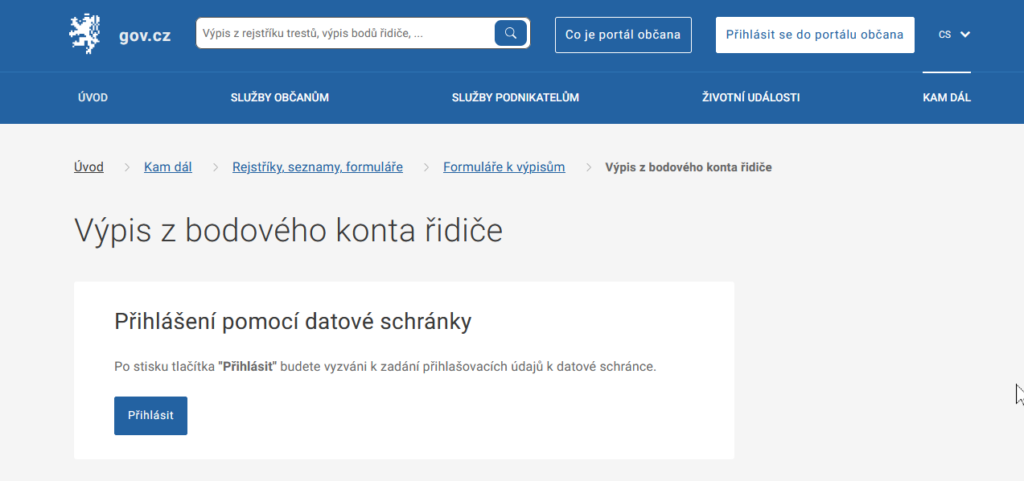Go to the ÚVOD navigation item
1024x481 pixels.
tap(92, 98)
